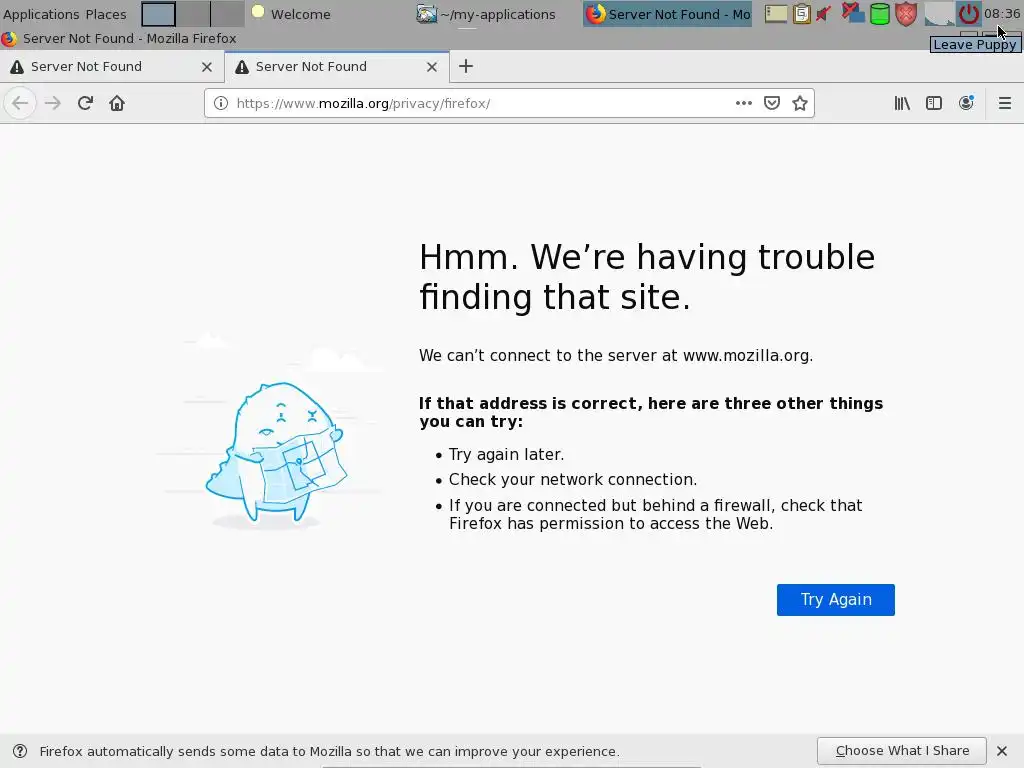Open the Library bookmarks and history icon
The height and width of the screenshot is (768, 1024).
coord(902,103)
